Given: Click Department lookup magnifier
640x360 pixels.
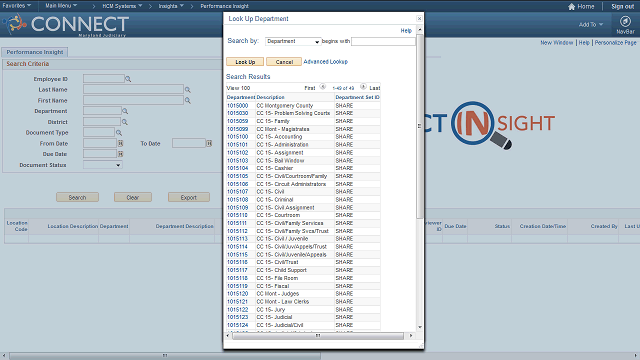Looking at the screenshot, I should tap(125, 111).
